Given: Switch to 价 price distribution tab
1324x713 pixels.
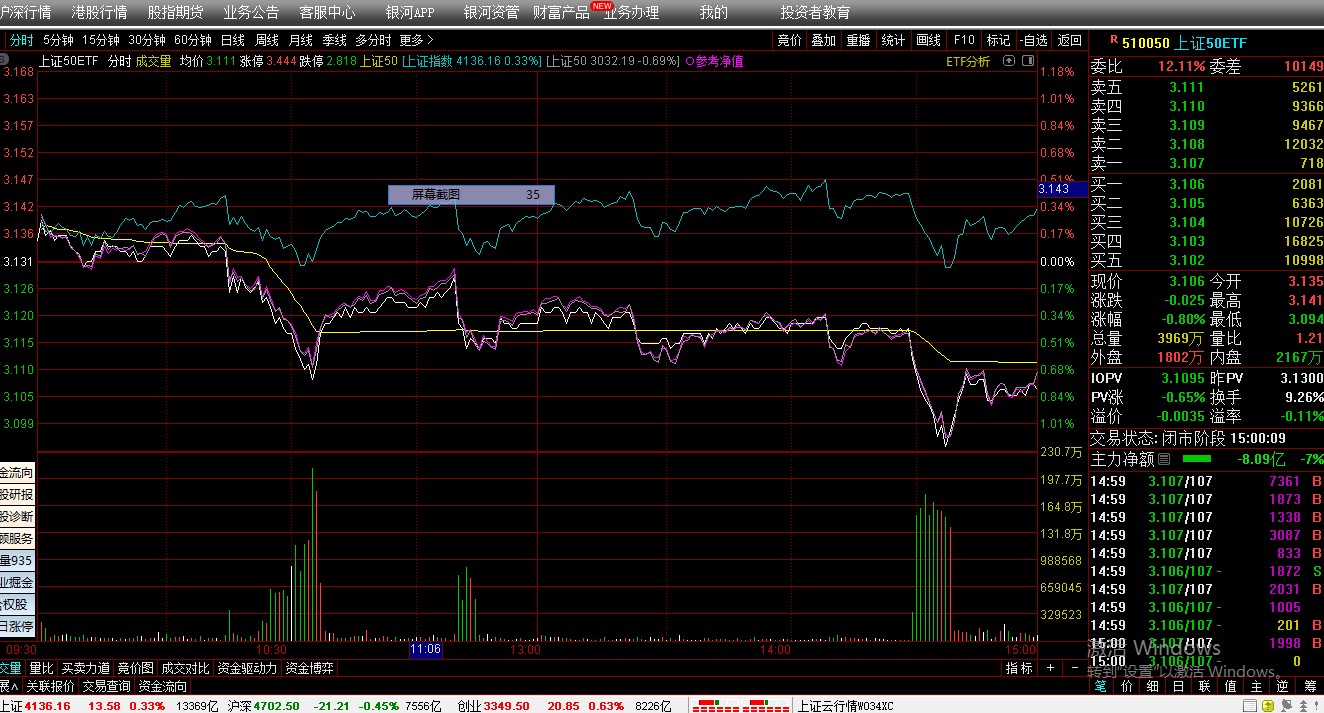Looking at the screenshot, I should point(1127,686).
